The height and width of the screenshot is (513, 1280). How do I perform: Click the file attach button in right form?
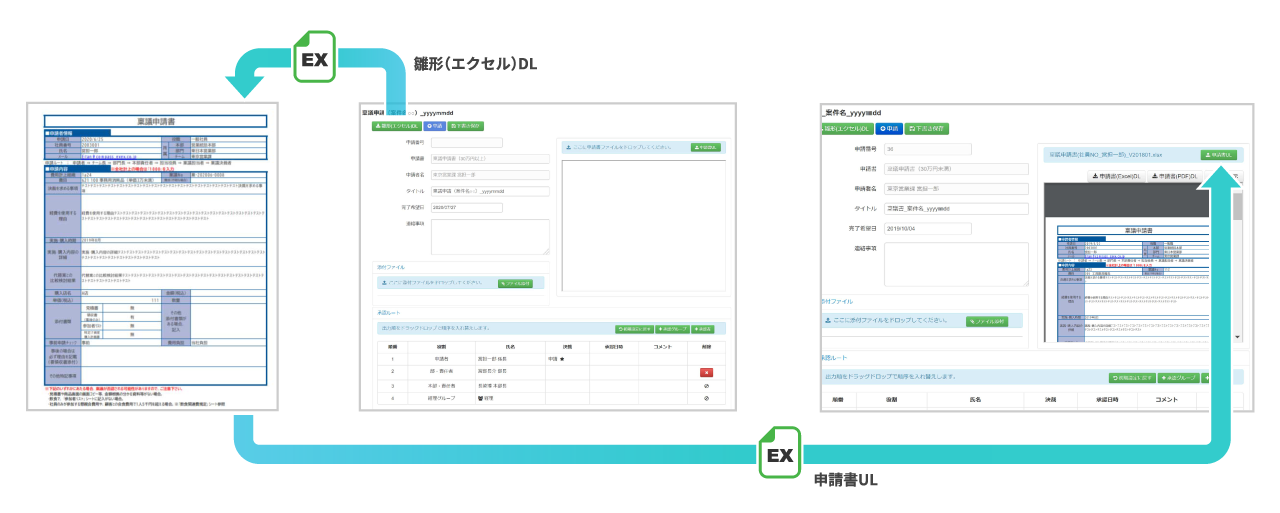[987, 321]
